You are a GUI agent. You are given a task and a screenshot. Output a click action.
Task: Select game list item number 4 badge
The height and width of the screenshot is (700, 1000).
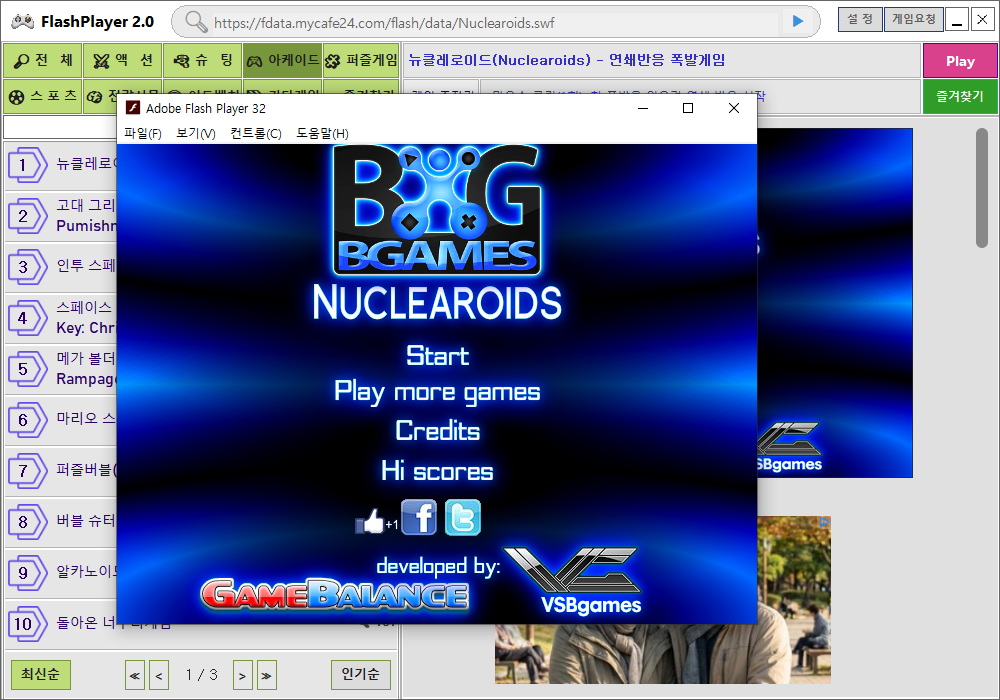click(27, 318)
